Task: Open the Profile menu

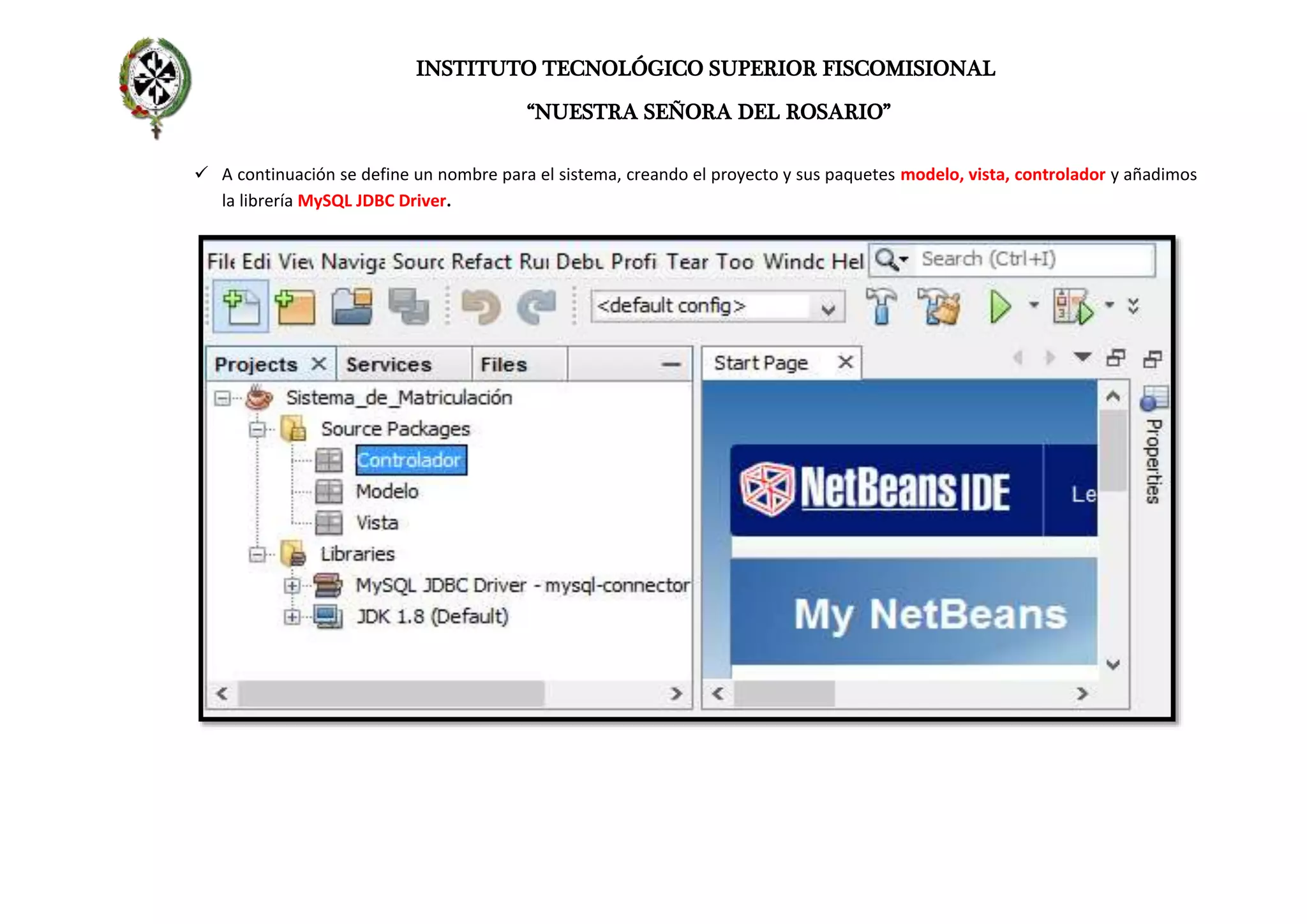Action: pyautogui.click(x=634, y=262)
